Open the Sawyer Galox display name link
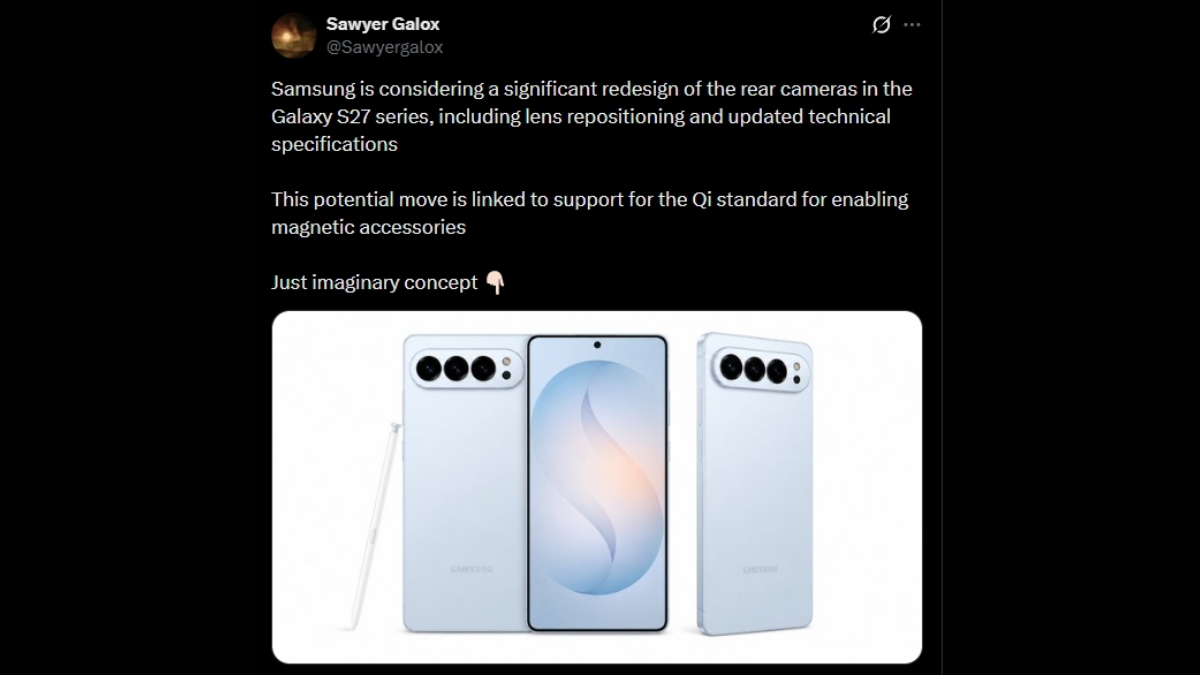 pos(383,24)
